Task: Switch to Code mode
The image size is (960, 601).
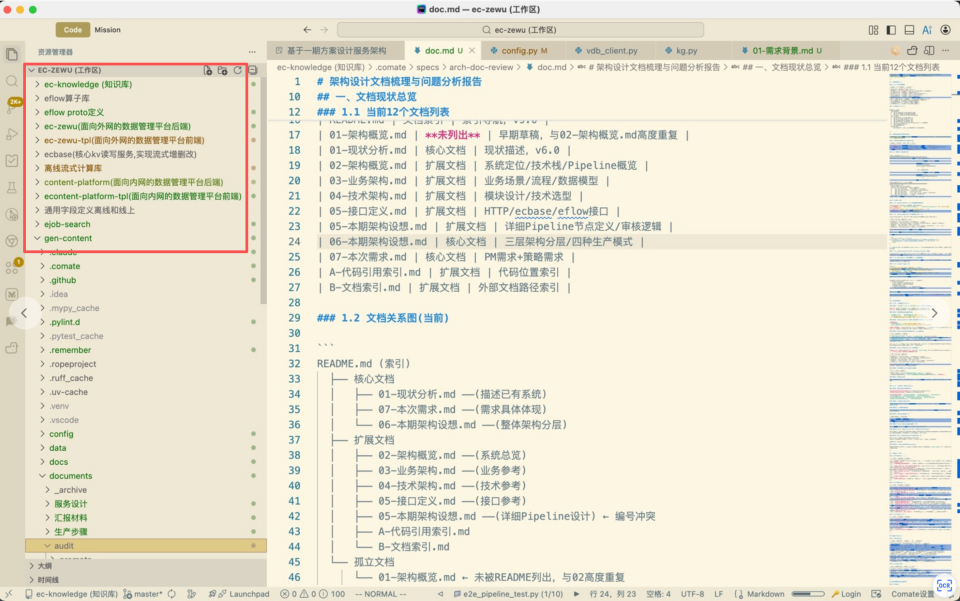Action: click(x=73, y=29)
